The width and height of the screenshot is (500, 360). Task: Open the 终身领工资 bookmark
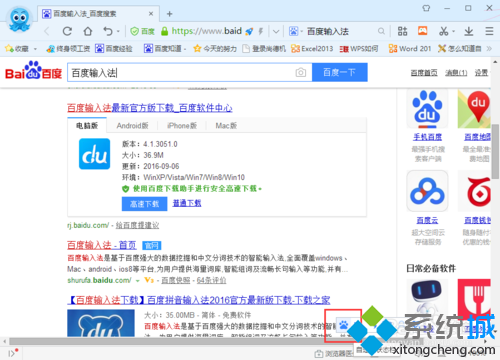[x=68, y=49]
